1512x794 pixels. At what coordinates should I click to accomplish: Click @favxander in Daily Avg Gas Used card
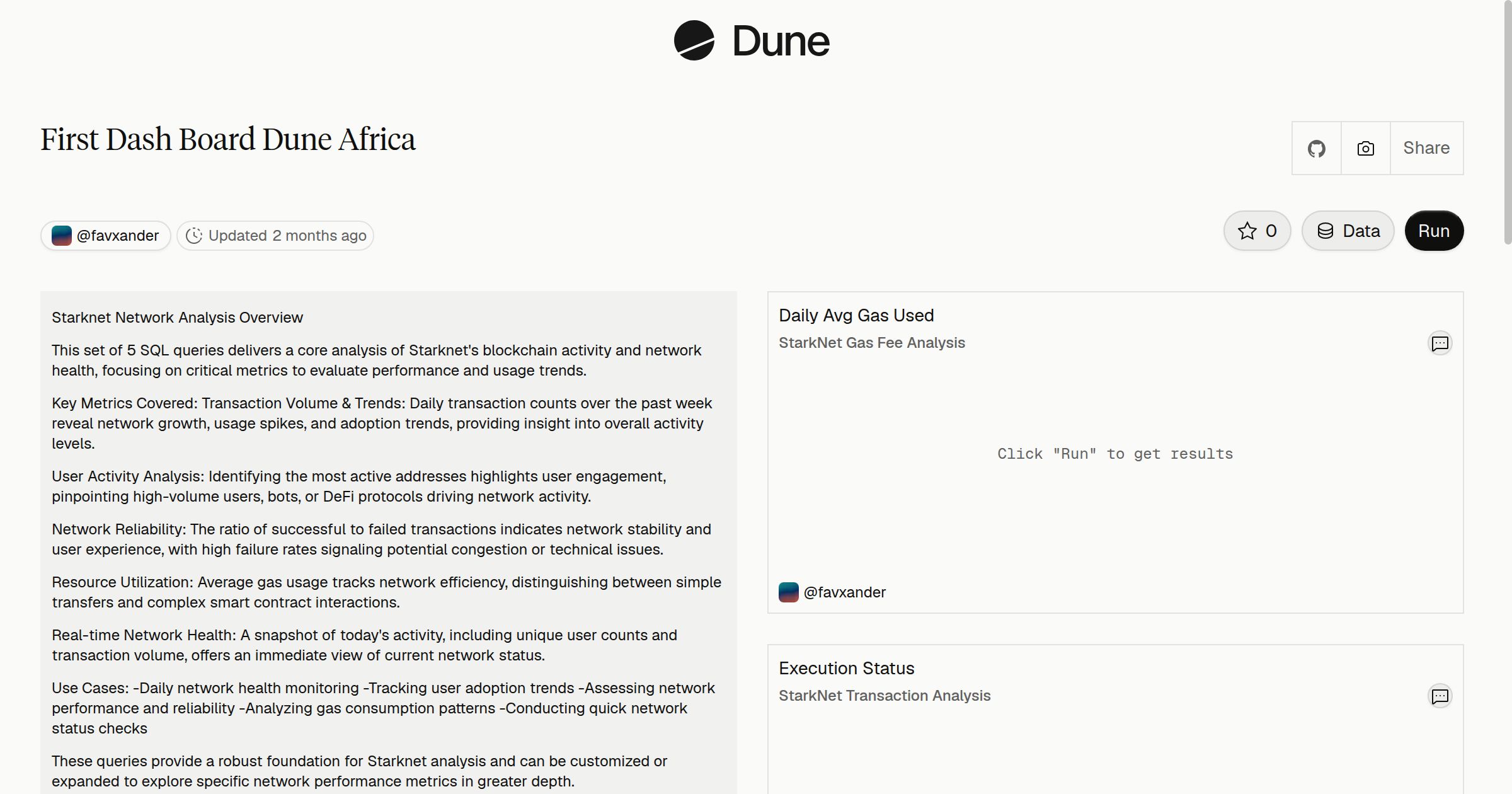[x=845, y=592]
